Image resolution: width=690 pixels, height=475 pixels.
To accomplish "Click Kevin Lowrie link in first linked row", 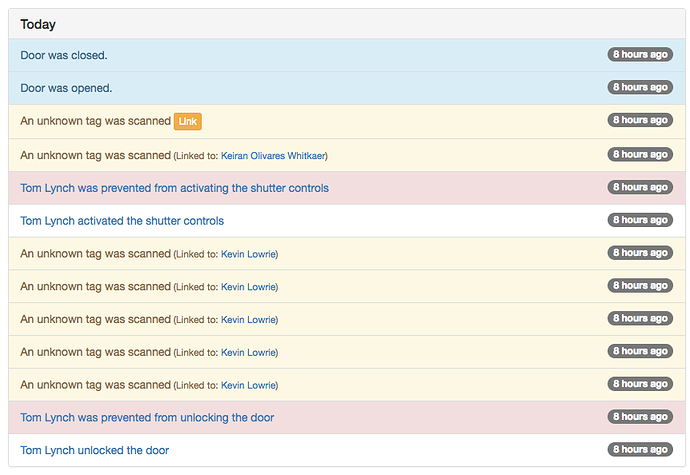I will [x=248, y=254].
